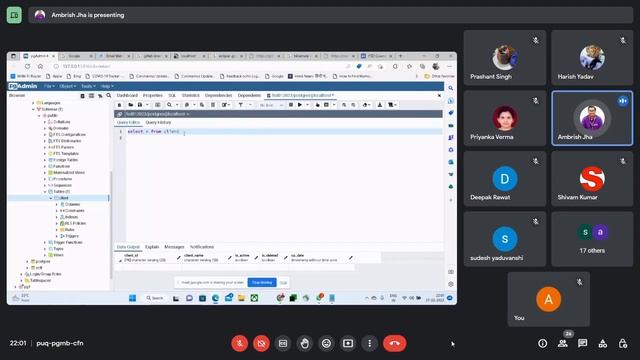
Task: Open the 17 others tile
Action: tap(592, 239)
